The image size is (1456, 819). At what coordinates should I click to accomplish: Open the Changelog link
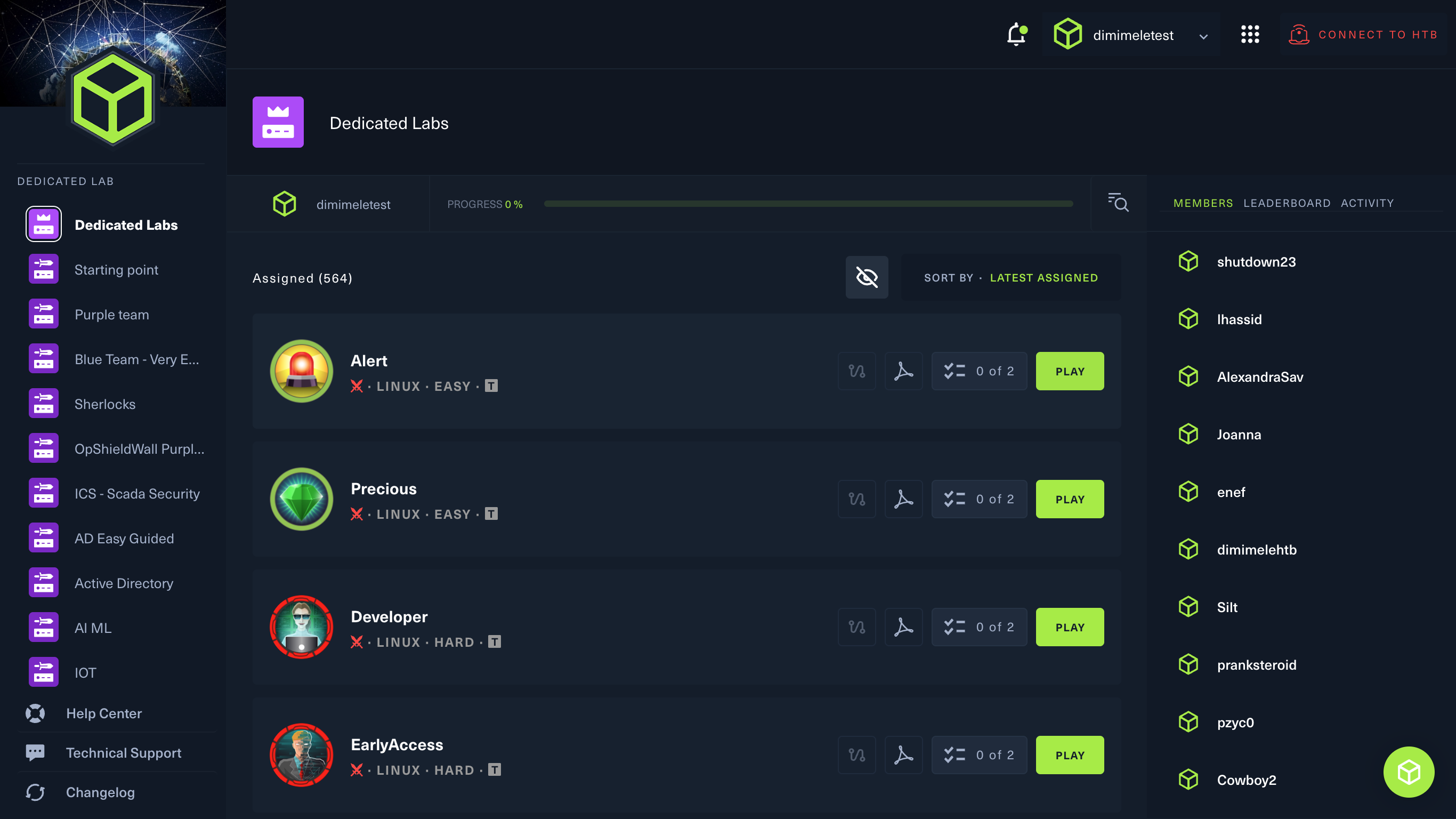coord(100,792)
